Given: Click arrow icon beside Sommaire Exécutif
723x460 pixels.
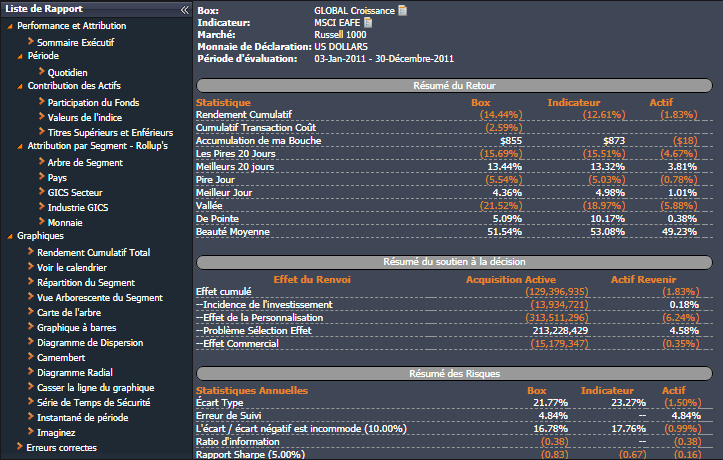Looking at the screenshot, I should click(30, 42).
